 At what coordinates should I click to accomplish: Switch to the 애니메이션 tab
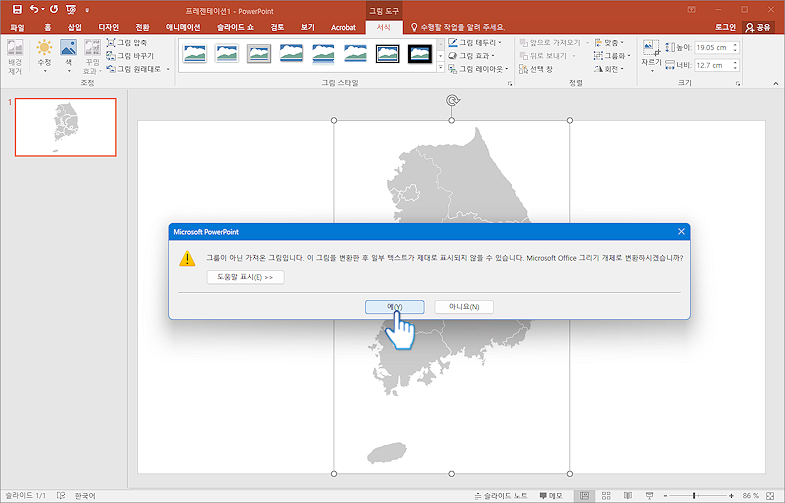click(x=183, y=28)
